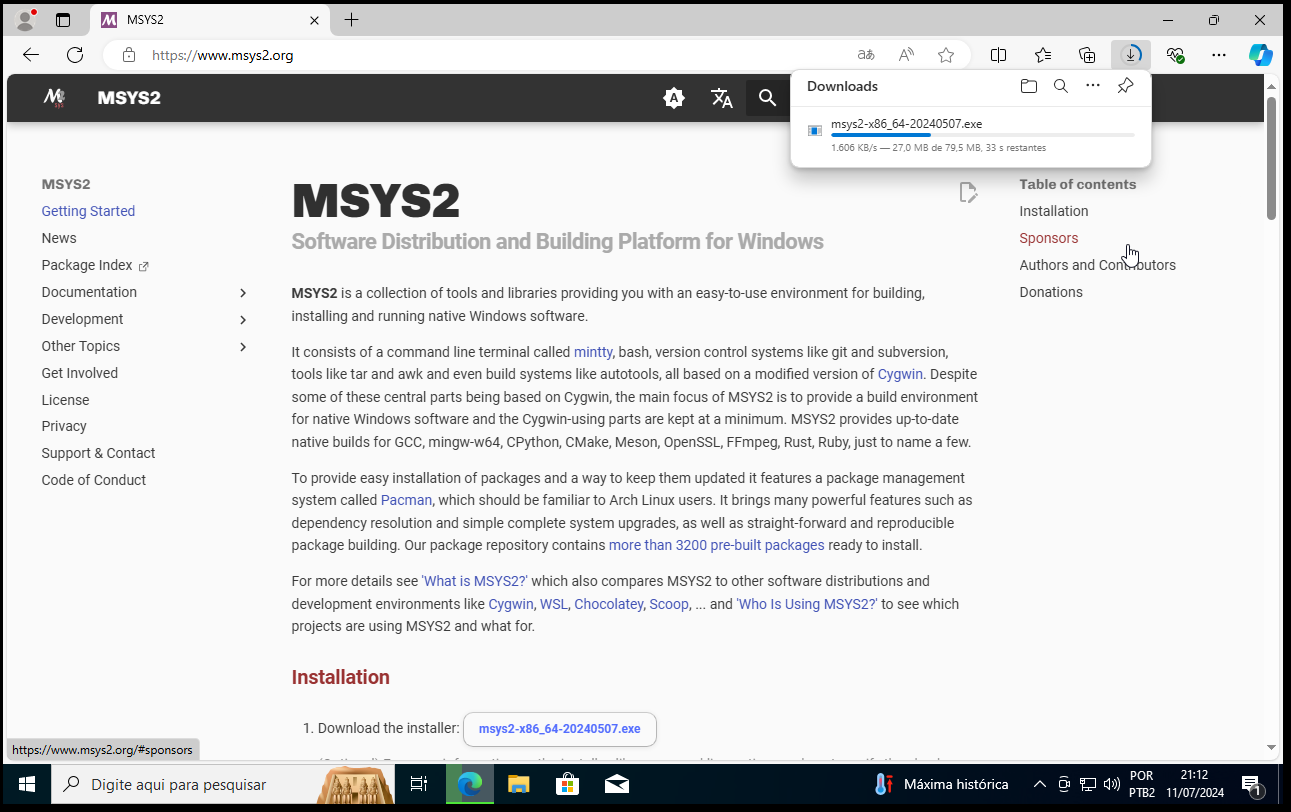Image resolution: width=1291 pixels, height=812 pixels.
Task: Open Browser essentials heart icon
Action: 1175,55
